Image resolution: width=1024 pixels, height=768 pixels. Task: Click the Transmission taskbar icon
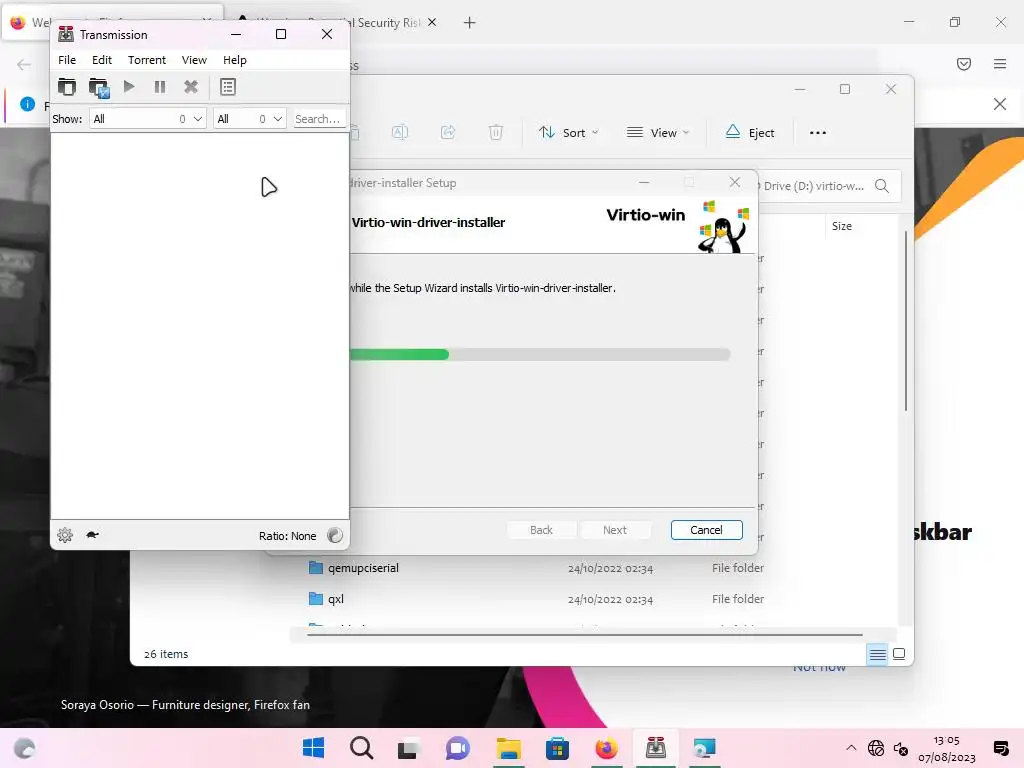pos(656,748)
